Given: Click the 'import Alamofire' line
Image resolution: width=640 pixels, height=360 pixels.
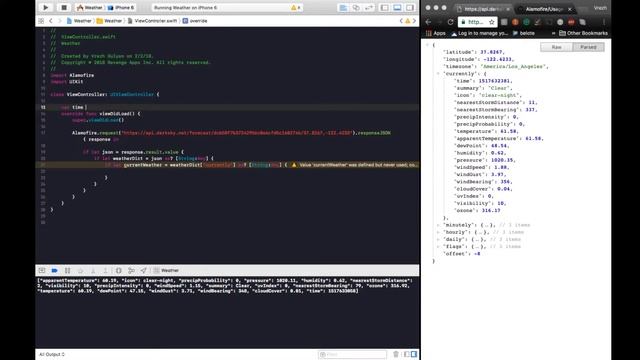Looking at the screenshot, I should coord(72,75).
